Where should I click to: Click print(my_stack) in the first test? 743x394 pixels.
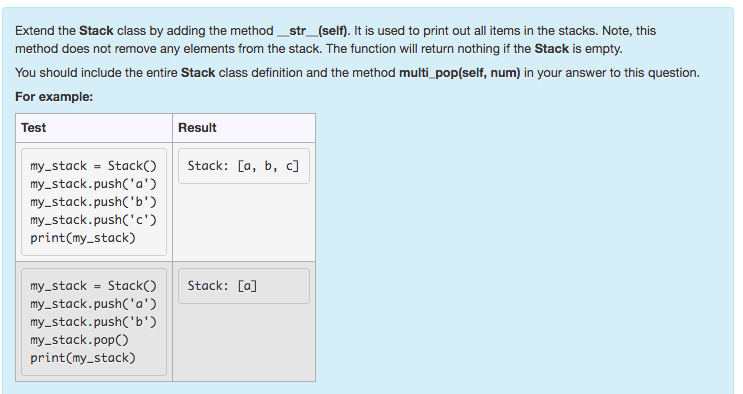point(83,238)
